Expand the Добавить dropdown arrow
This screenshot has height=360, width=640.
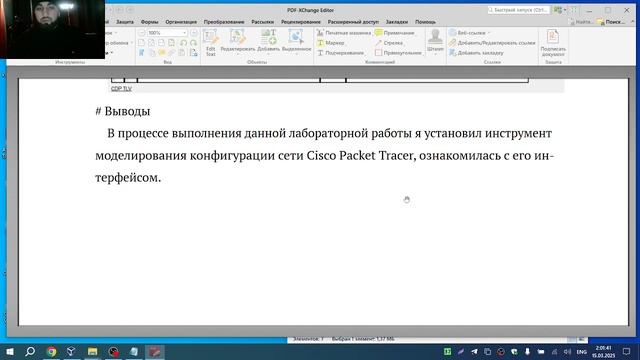pos(269,54)
